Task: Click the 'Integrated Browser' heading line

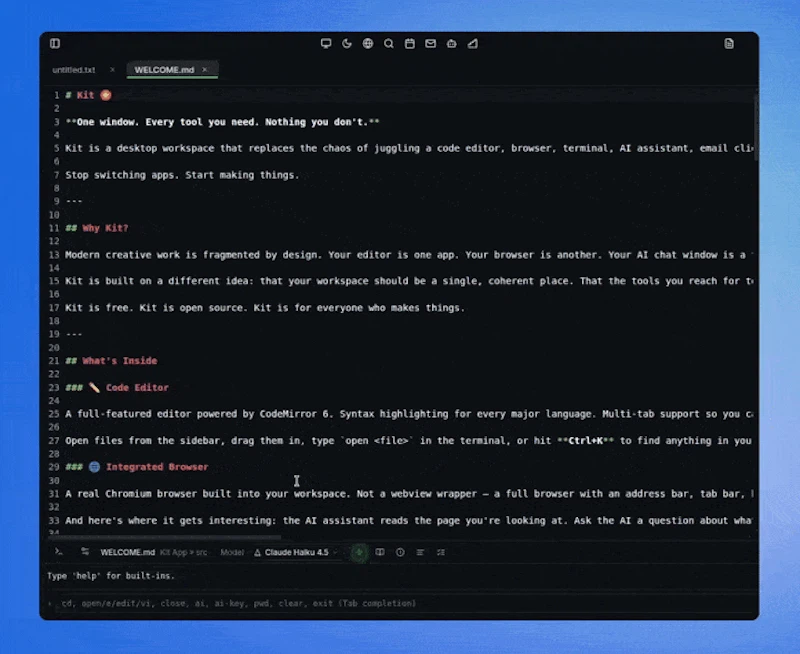Action: pos(137,467)
